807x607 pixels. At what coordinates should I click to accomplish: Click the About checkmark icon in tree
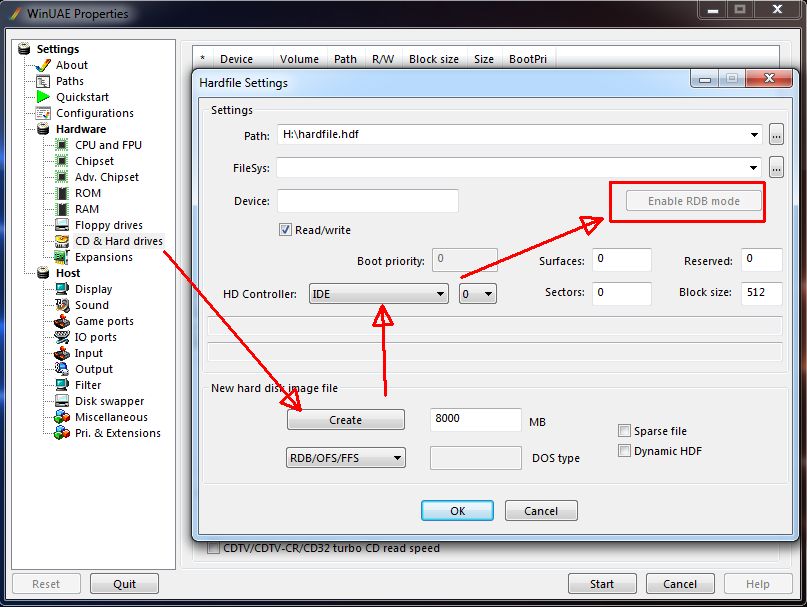(43, 65)
